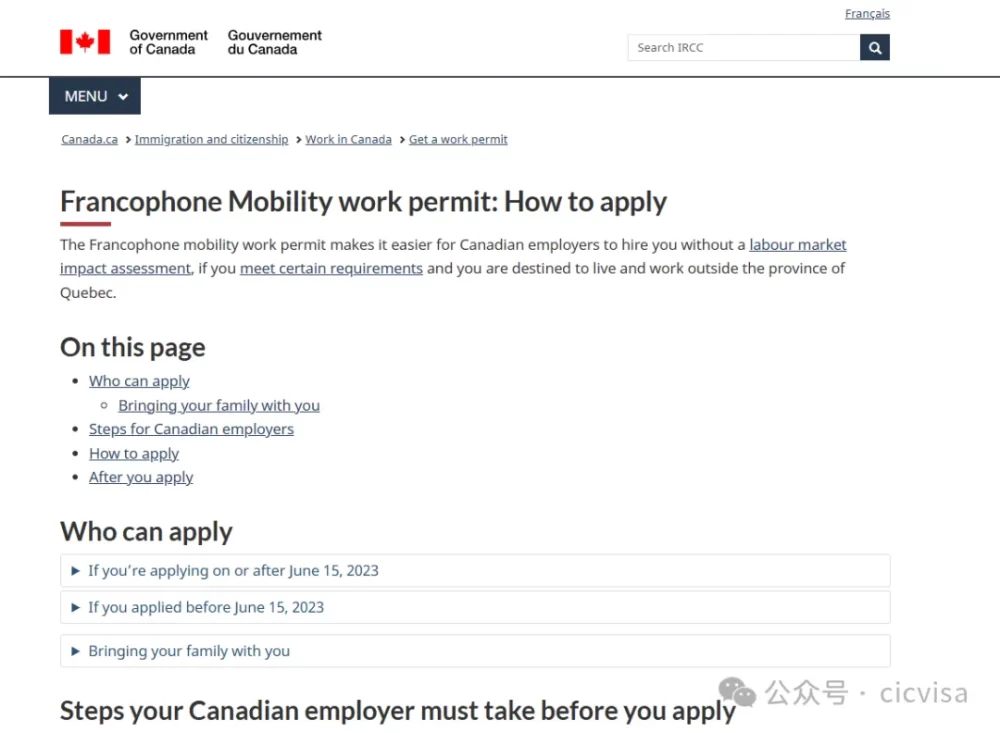The height and width of the screenshot is (733, 1000).
Task: Jump to Who can apply section
Action: click(x=139, y=381)
